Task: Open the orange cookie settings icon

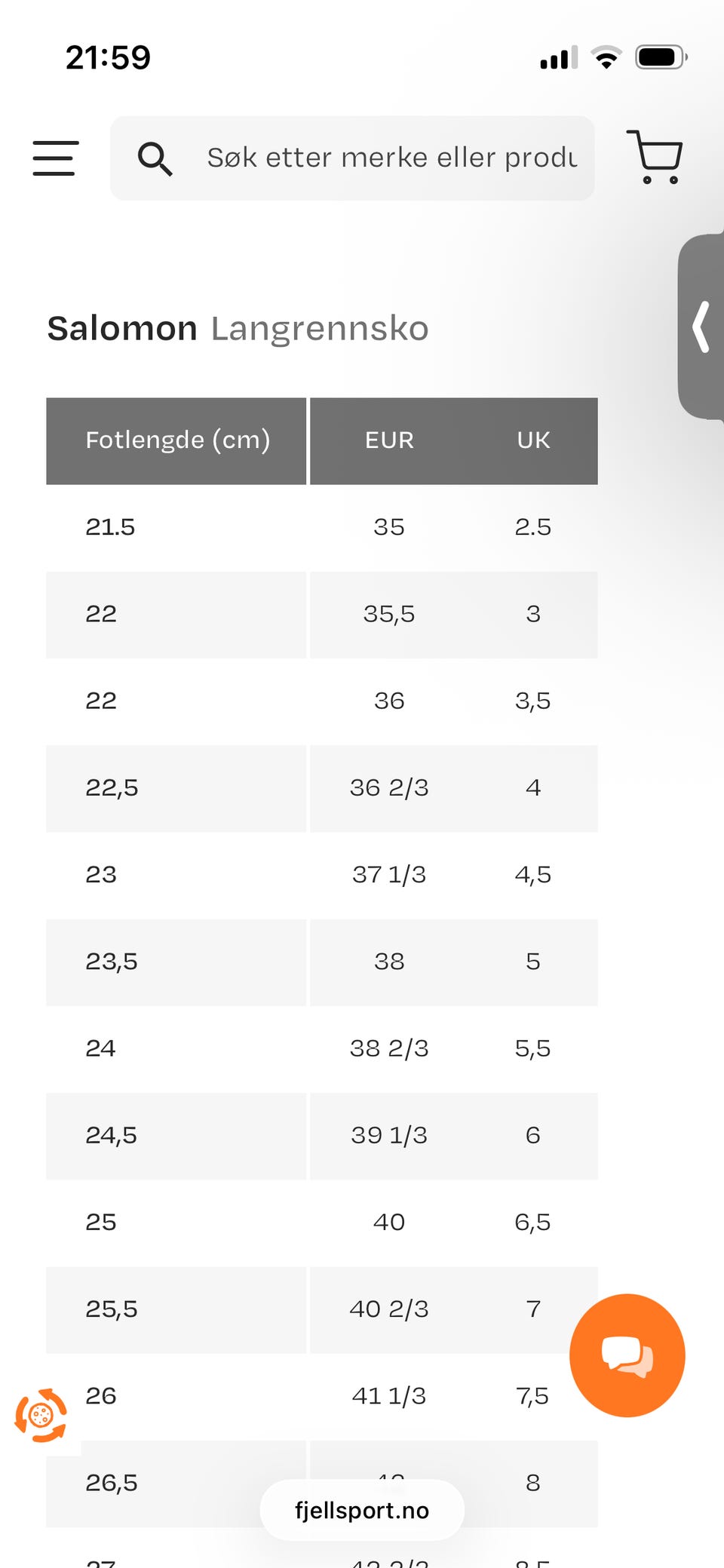Action: 41,1416
